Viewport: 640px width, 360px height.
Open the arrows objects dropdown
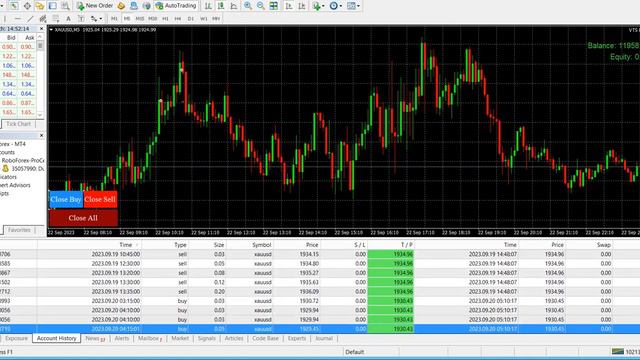(96, 18)
